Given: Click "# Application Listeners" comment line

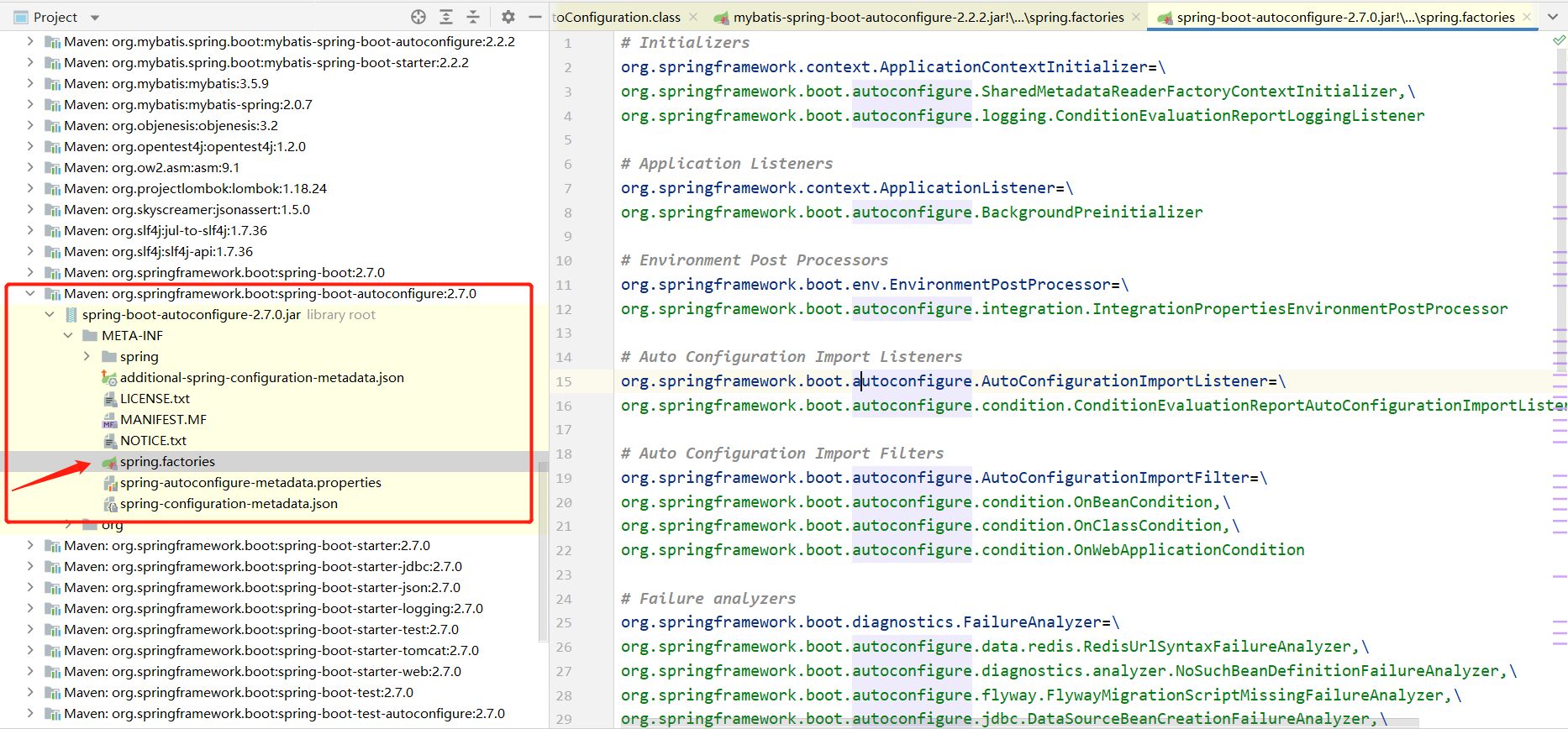Looking at the screenshot, I should (x=727, y=164).
